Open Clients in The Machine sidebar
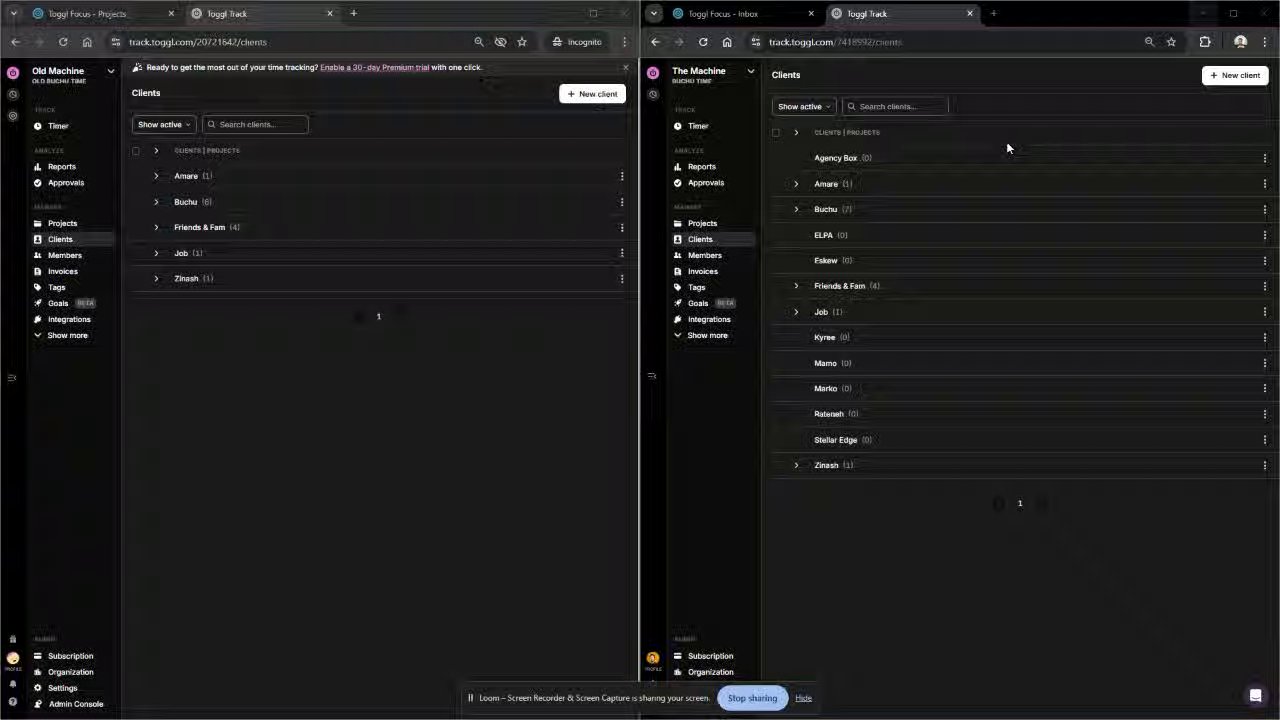 coord(700,239)
